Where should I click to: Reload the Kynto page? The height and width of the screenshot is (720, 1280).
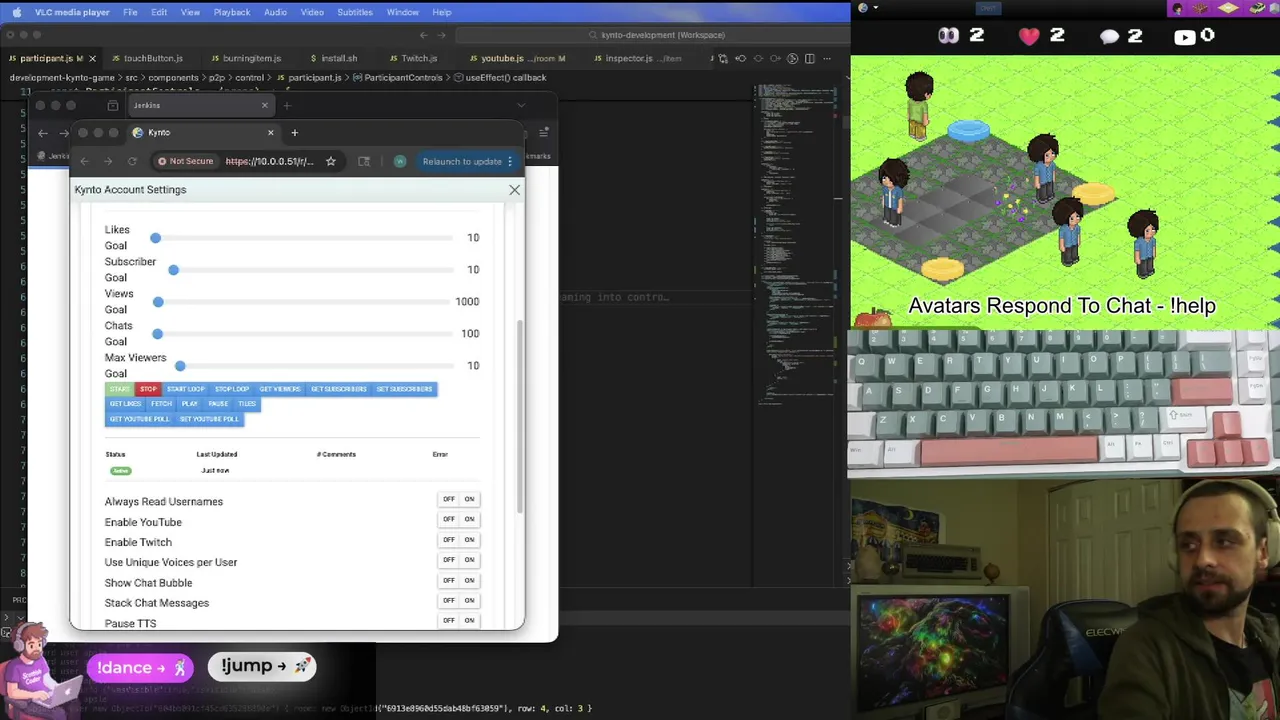[132, 161]
